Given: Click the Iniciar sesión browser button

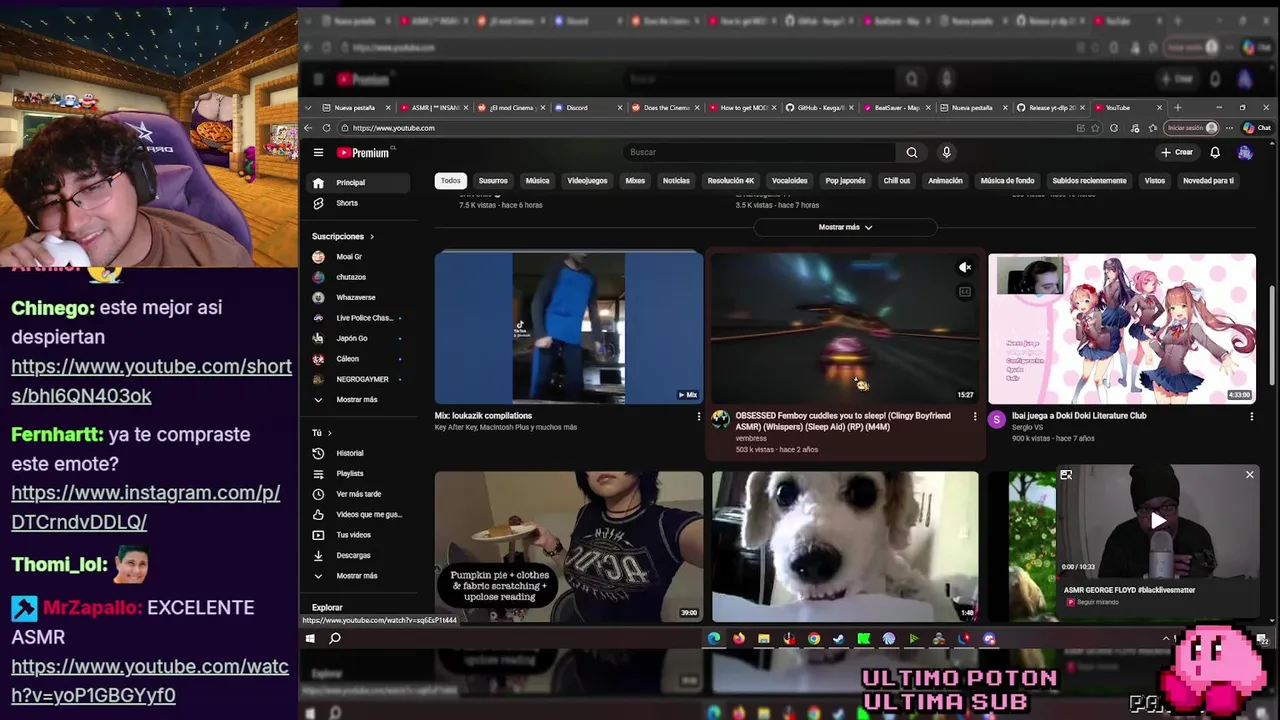Looking at the screenshot, I should 1191,128.
